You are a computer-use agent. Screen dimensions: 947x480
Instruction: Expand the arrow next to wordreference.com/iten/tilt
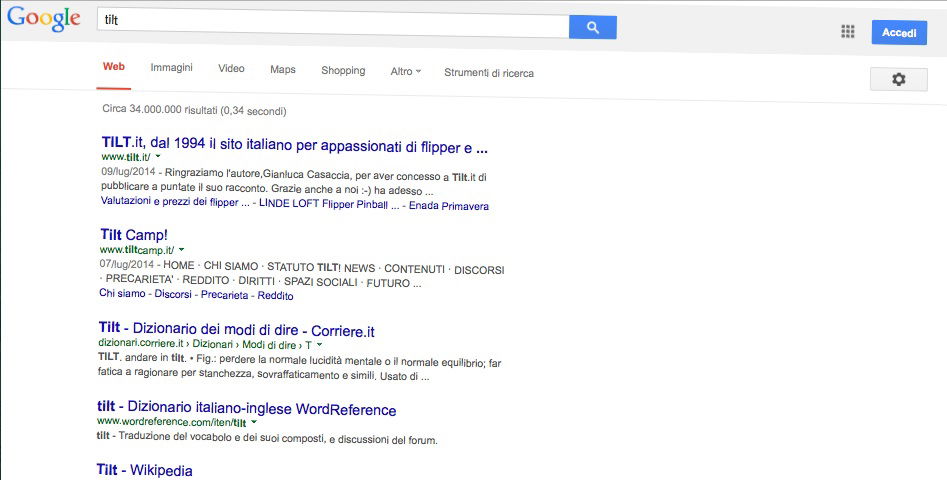point(254,423)
